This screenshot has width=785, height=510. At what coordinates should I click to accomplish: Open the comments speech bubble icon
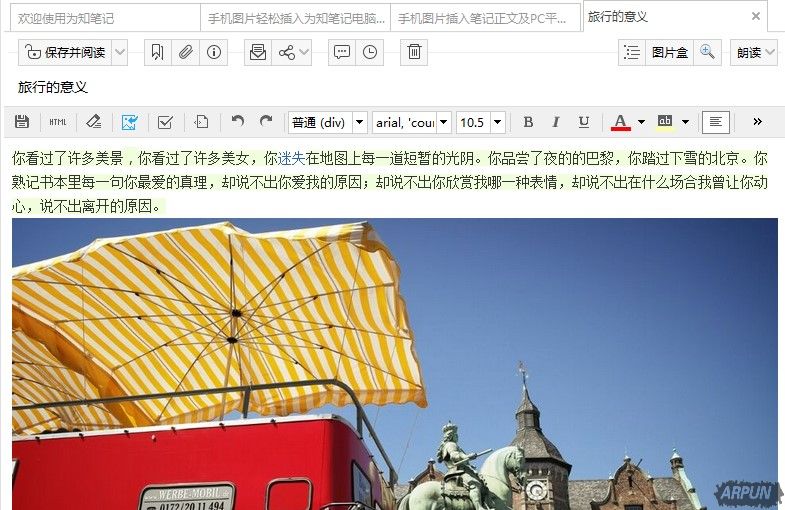click(x=342, y=53)
